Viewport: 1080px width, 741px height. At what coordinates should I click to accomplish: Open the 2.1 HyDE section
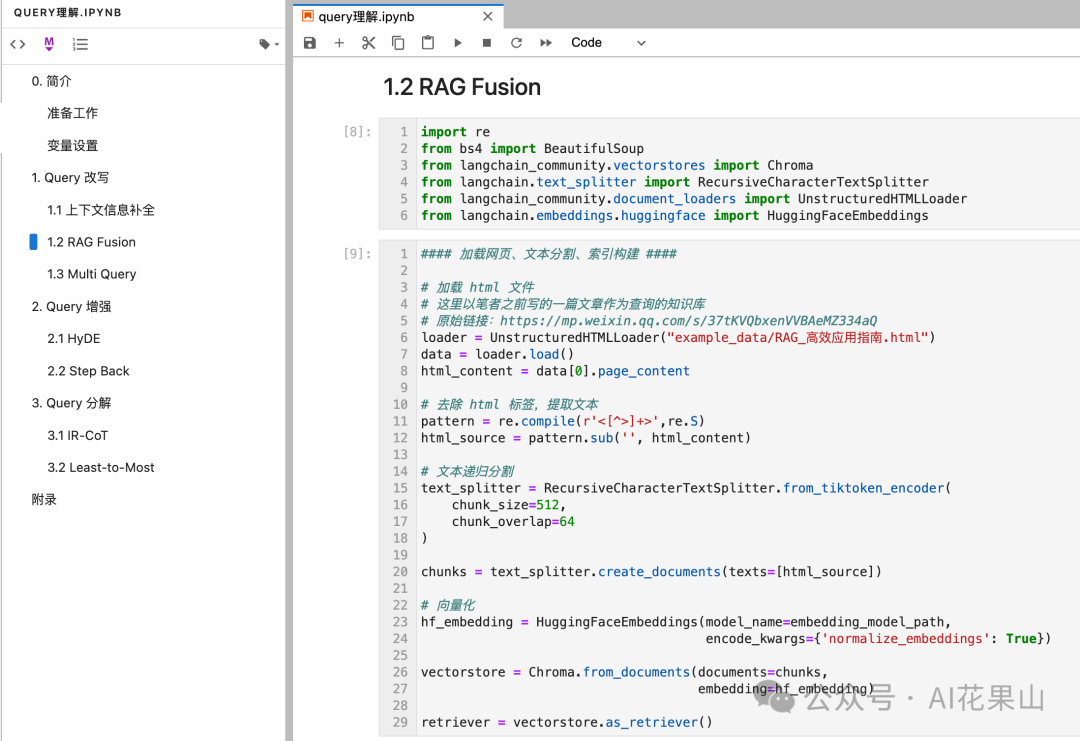[74, 339]
